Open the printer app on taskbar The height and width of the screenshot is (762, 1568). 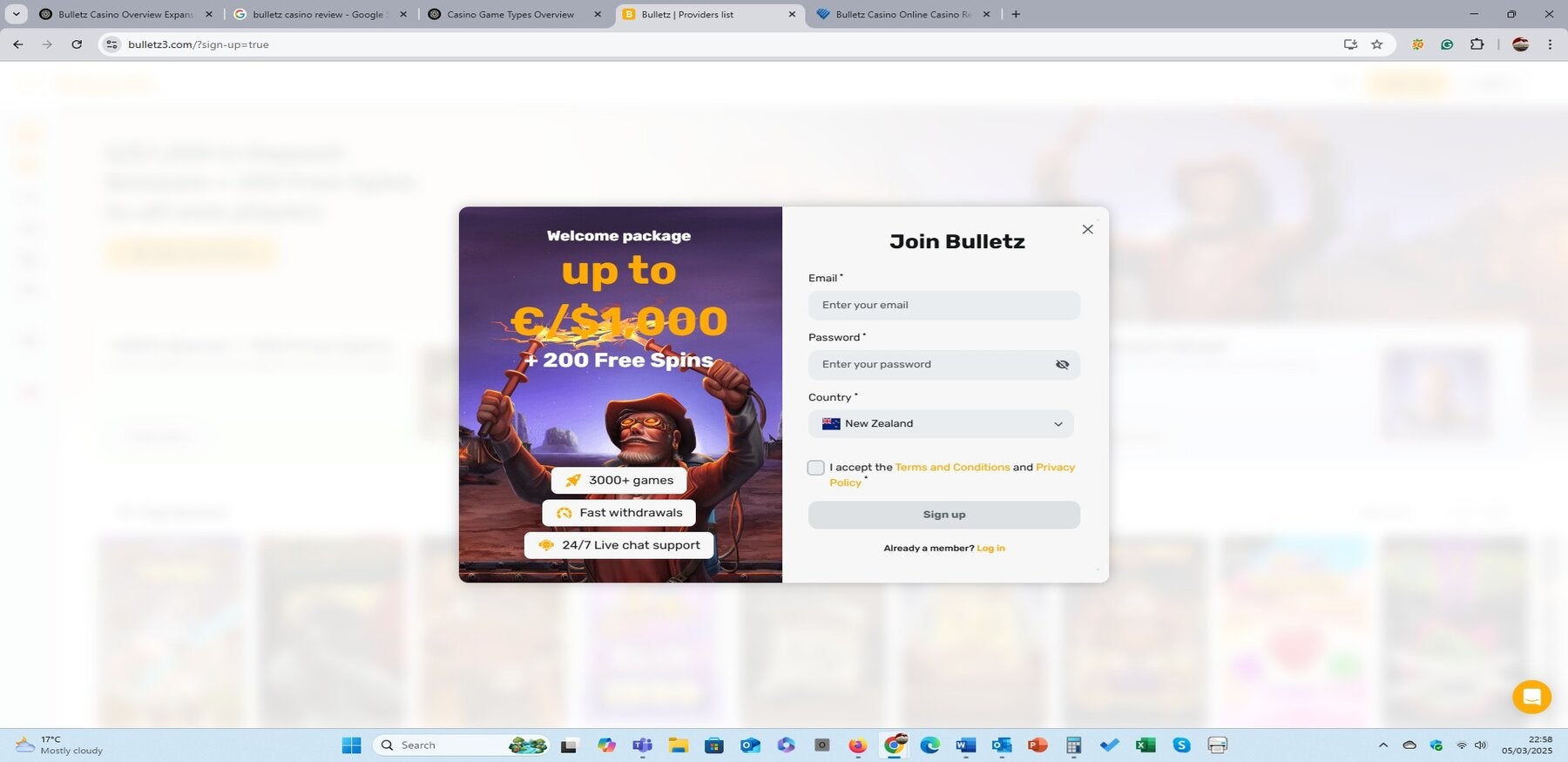click(x=1218, y=745)
